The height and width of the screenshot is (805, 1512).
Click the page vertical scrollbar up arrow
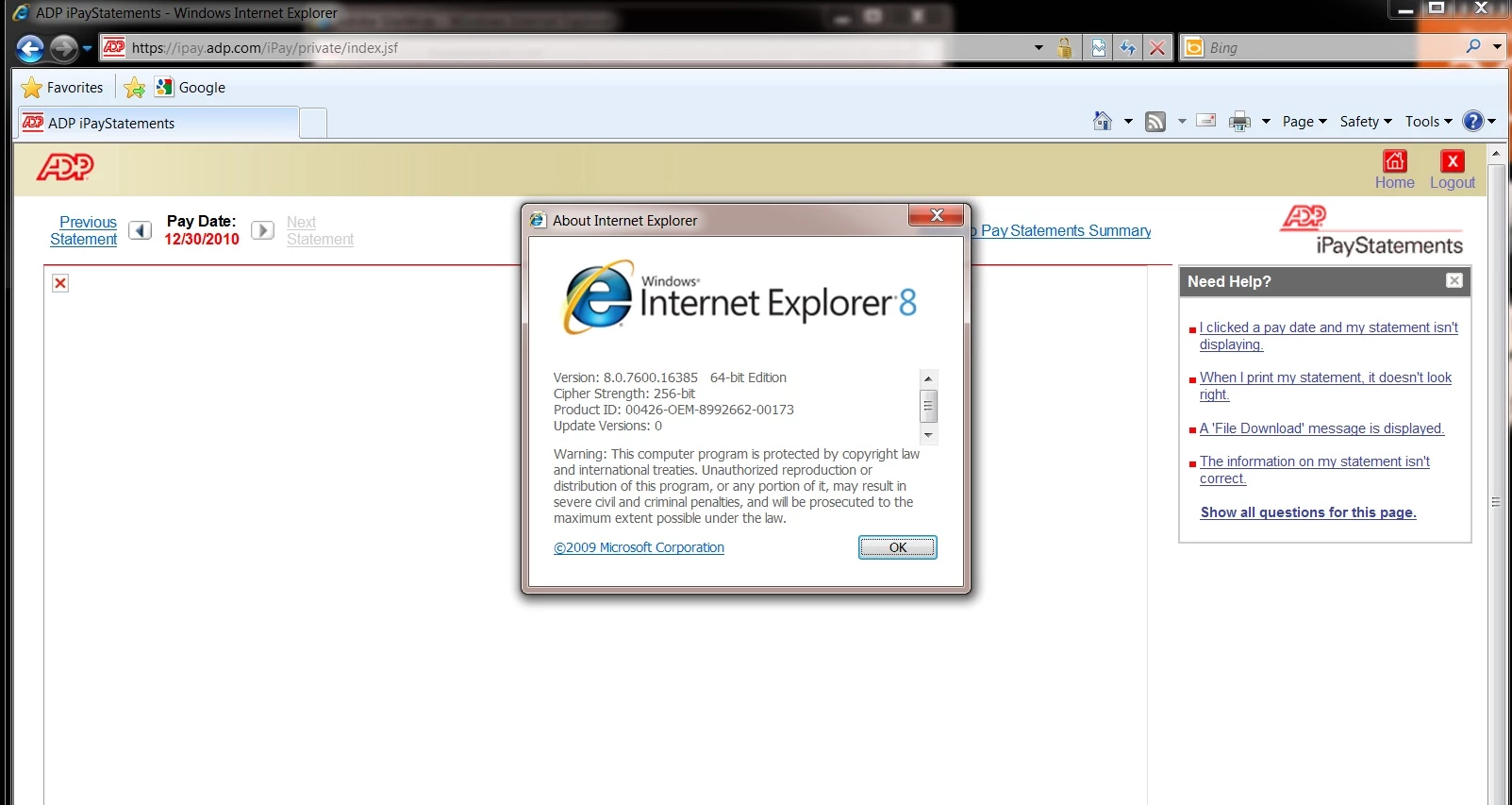pyautogui.click(x=1495, y=153)
